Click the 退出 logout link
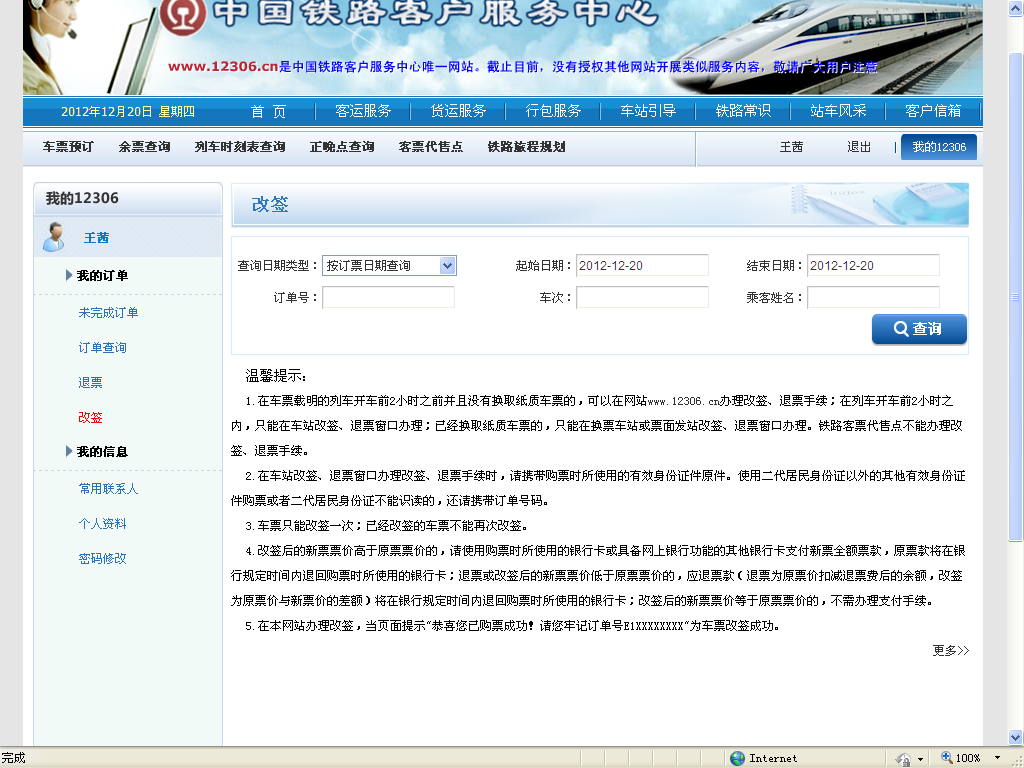 [859, 147]
